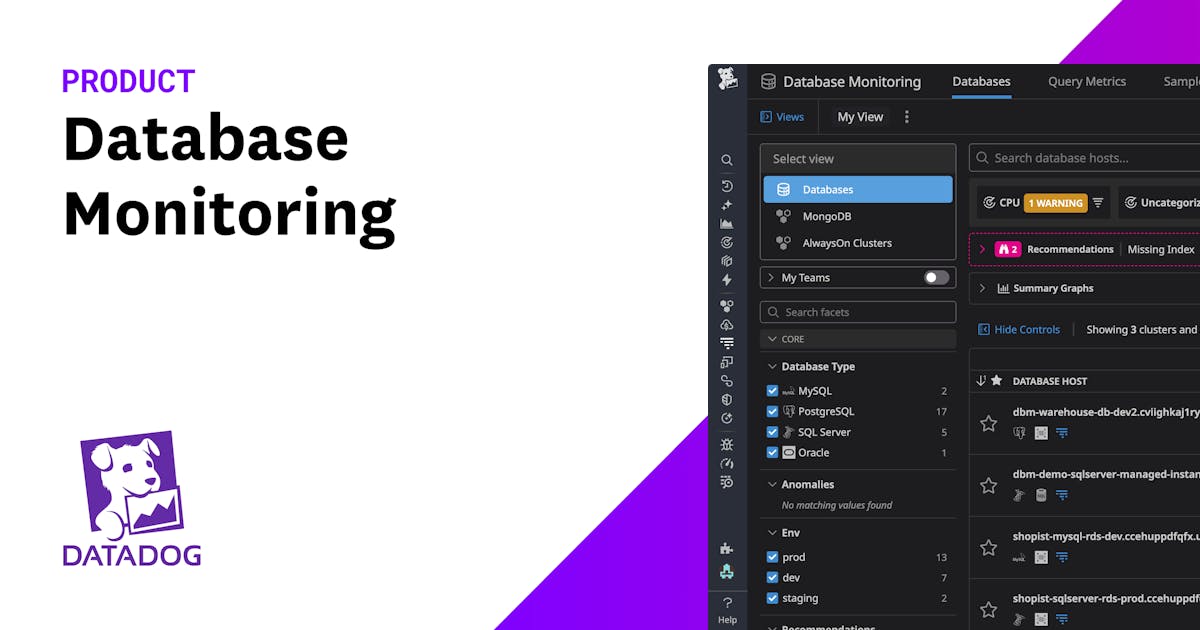Open the speedometer gauge icon in the nav bar
The image size is (1200, 630).
point(727,463)
